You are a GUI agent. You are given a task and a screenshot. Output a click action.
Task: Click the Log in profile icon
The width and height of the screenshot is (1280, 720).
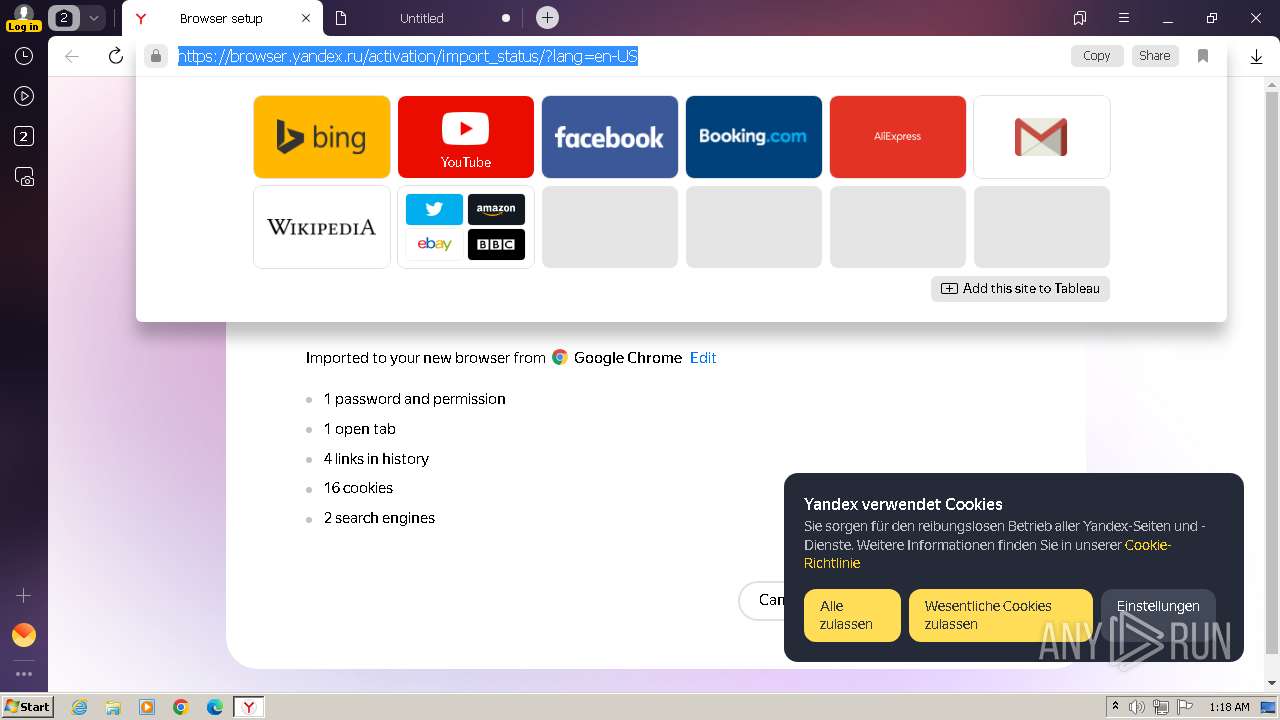coord(23,18)
